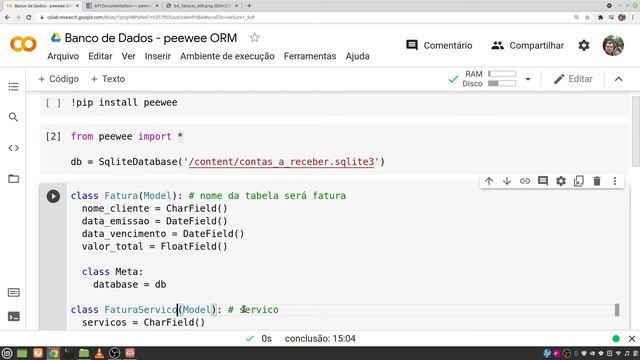Click the Colab CO logo
The height and width of the screenshot is (360, 640).
(x=23, y=44)
